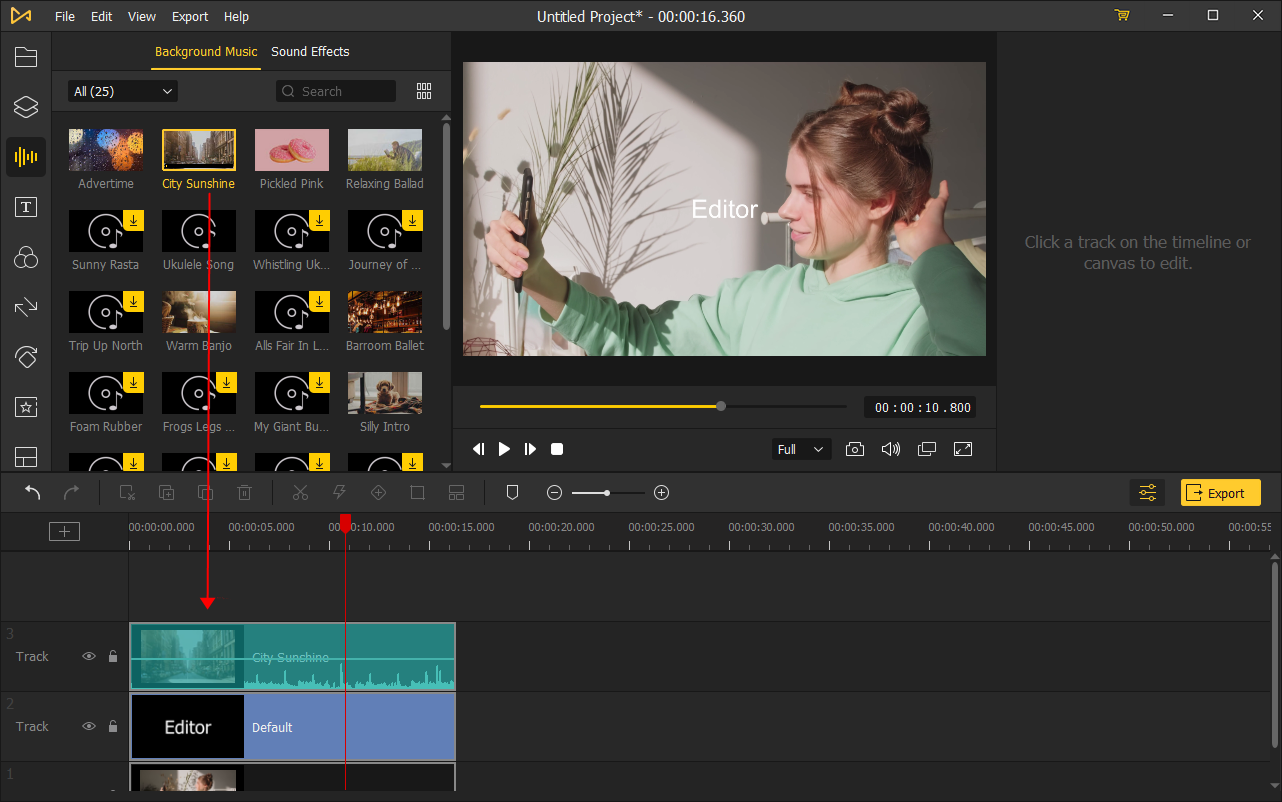Hide track 3 with eye icon
This screenshot has height=802, width=1282.
pyautogui.click(x=89, y=657)
